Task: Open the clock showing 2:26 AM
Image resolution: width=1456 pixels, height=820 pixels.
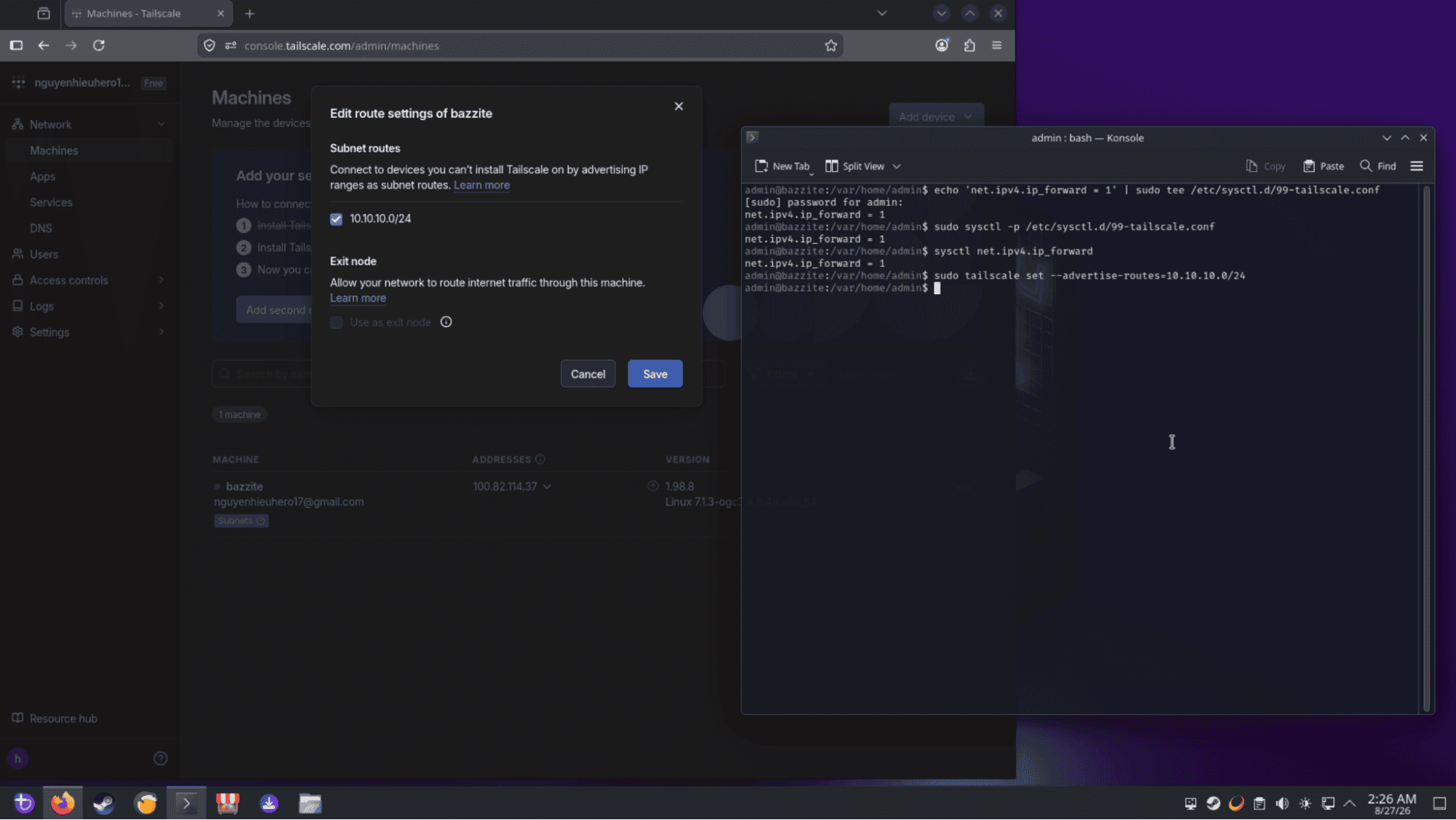Action: pyautogui.click(x=1392, y=803)
